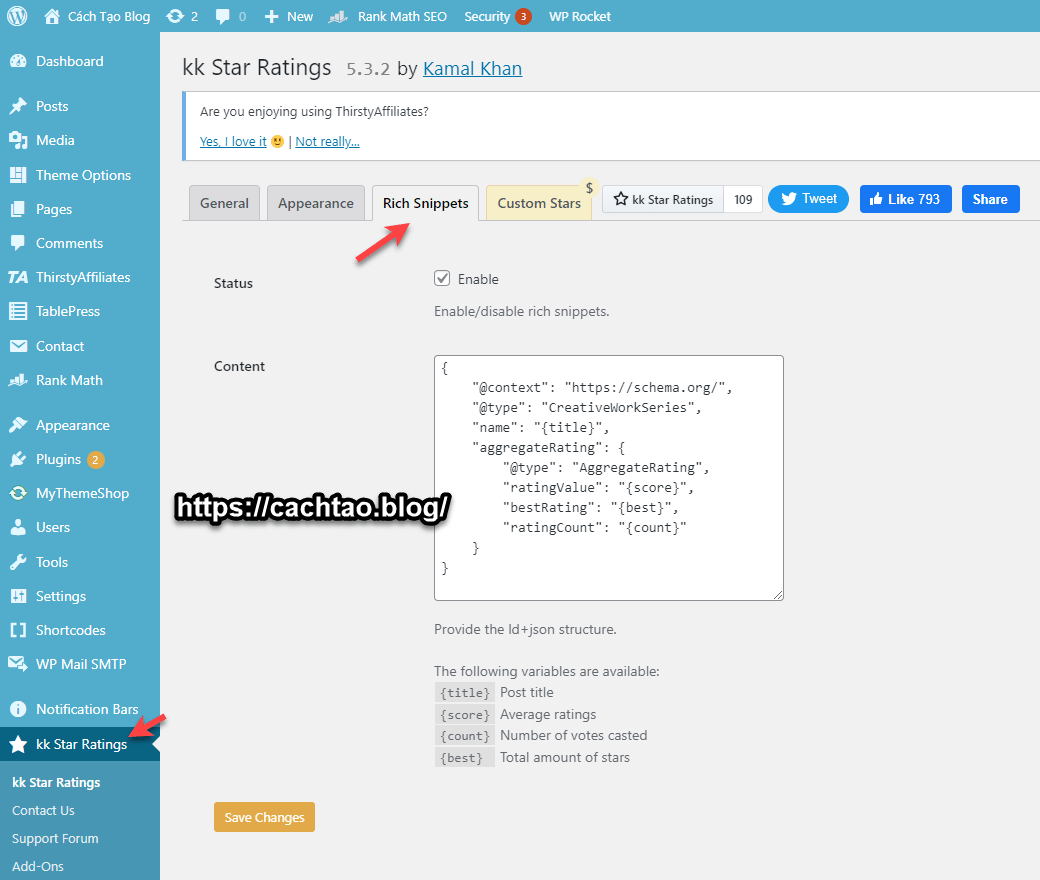Click Save Changes button

264,817
